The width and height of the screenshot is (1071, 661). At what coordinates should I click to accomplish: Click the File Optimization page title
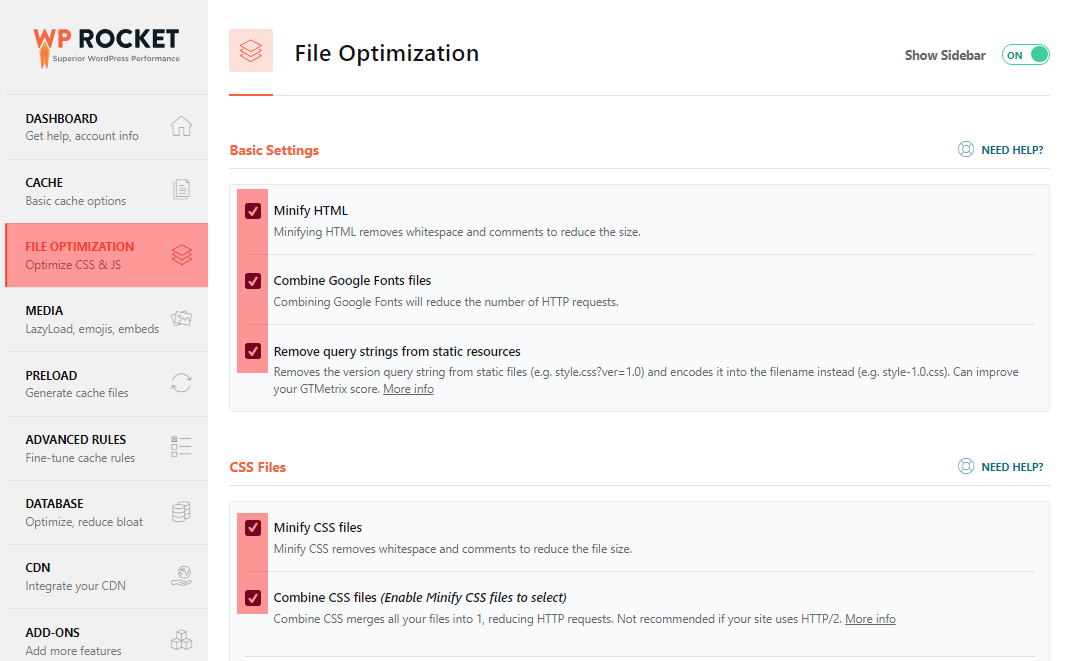pos(387,53)
